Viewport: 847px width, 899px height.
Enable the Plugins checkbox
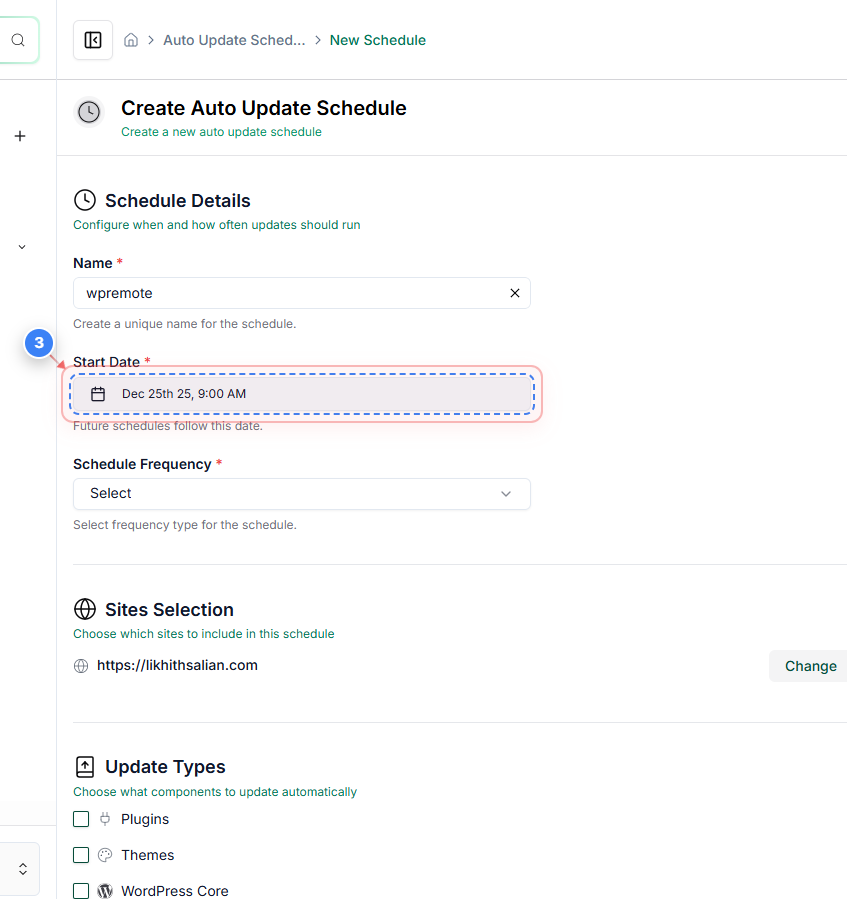coord(81,818)
